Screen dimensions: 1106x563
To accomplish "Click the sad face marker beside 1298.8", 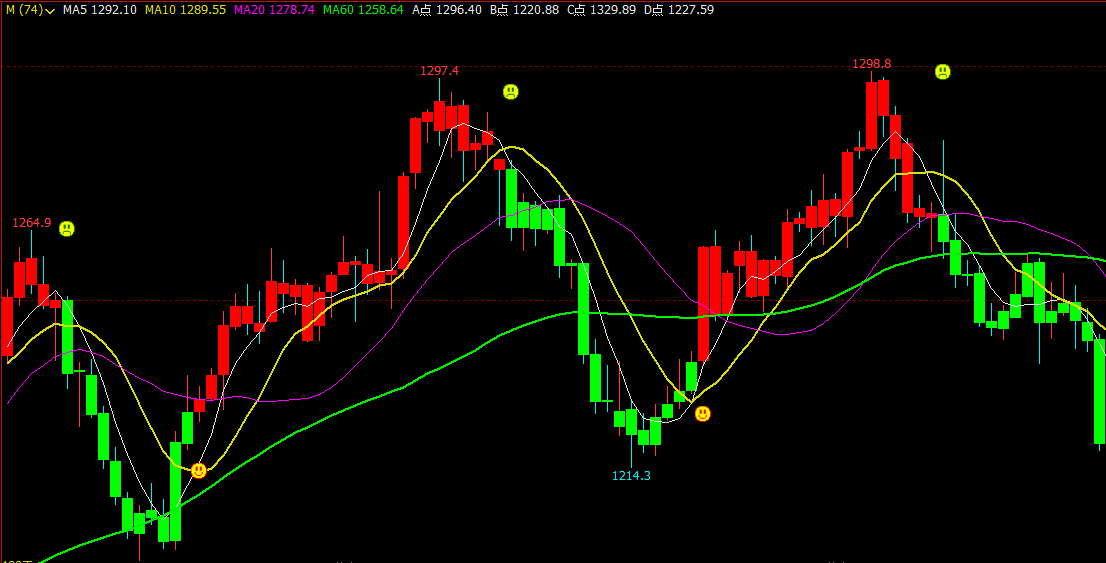I will (942, 71).
